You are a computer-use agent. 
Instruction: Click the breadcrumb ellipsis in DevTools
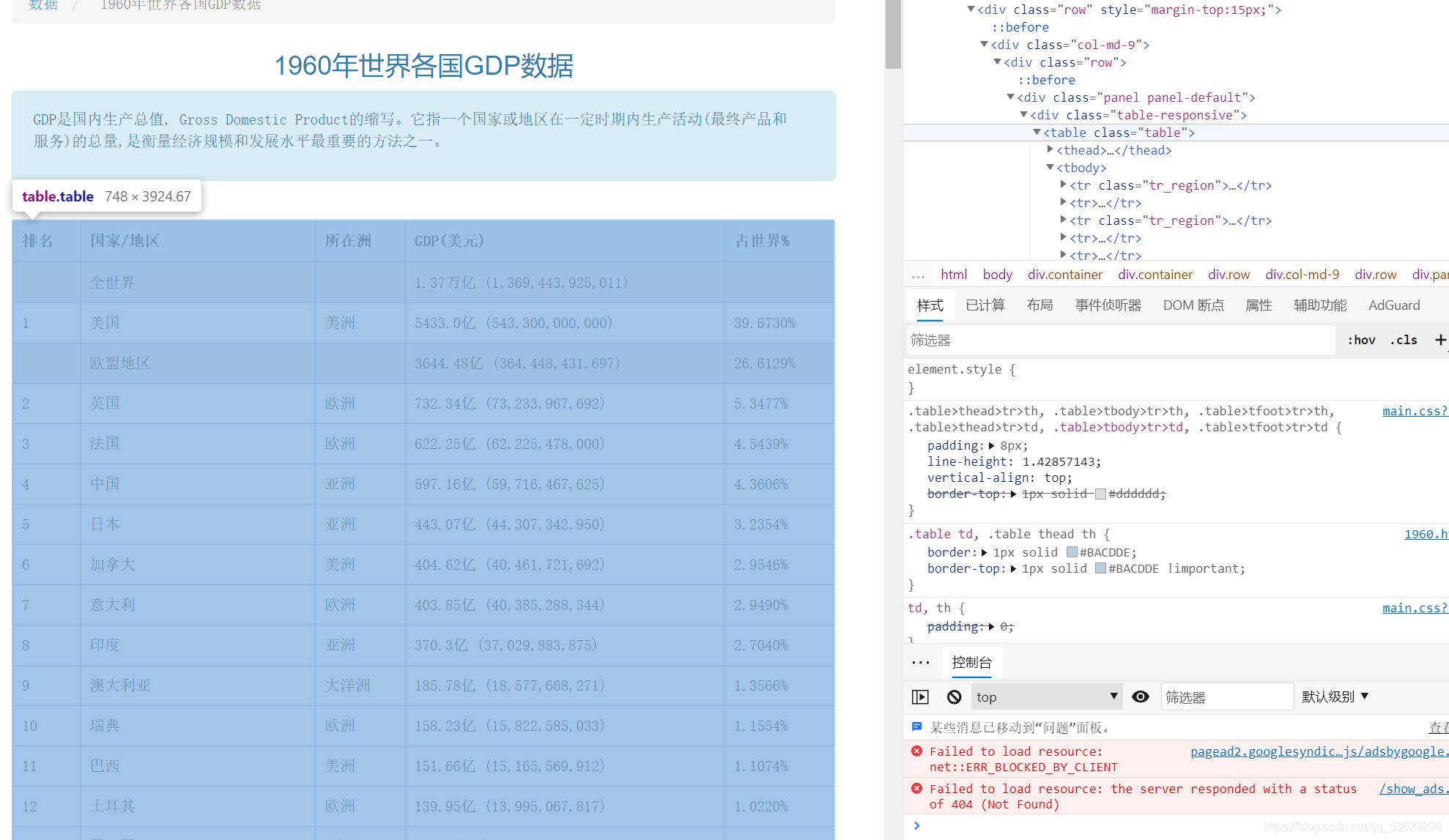pyautogui.click(x=919, y=275)
